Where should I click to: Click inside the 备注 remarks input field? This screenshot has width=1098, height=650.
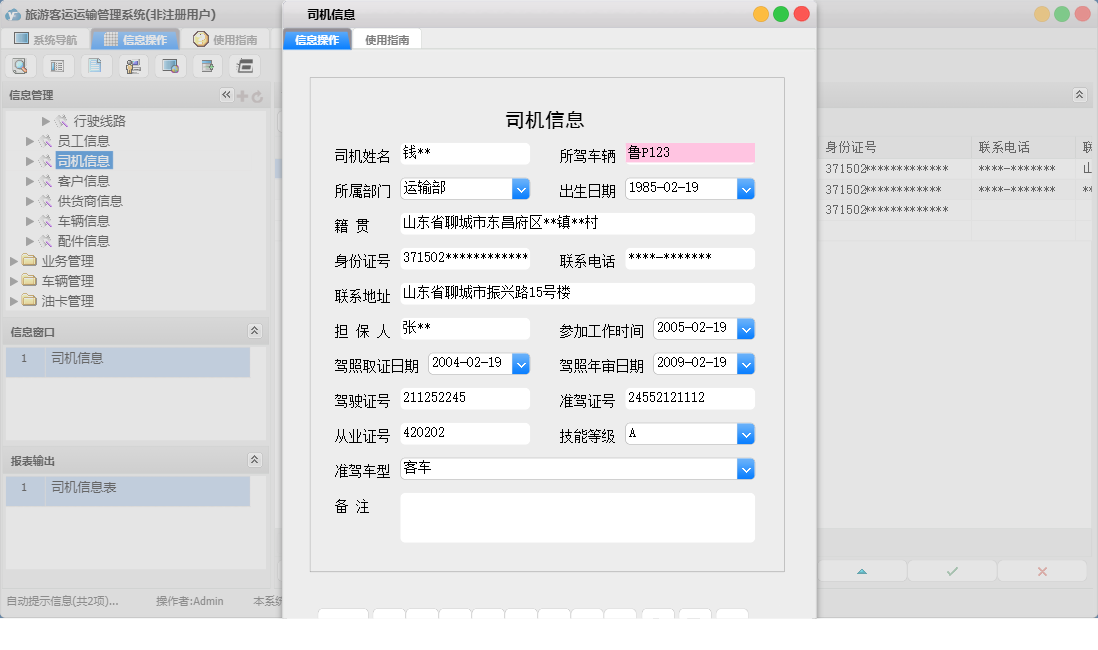coord(578,516)
